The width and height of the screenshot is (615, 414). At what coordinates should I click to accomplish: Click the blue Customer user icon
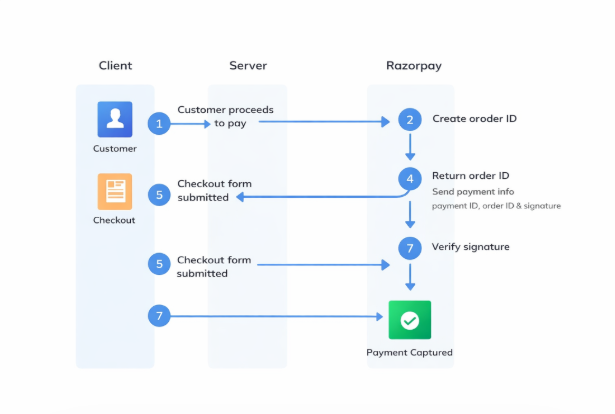click(x=114, y=119)
